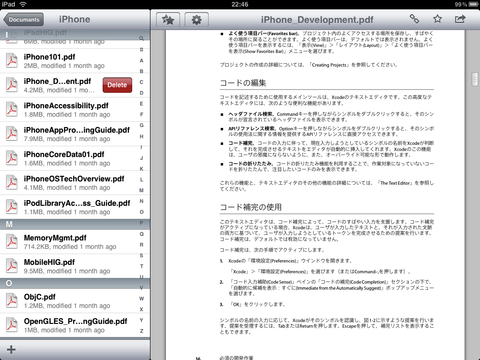Screen dimensions: 480x360
Task: Tap the page scroll thumb handle
Action: 475,80
